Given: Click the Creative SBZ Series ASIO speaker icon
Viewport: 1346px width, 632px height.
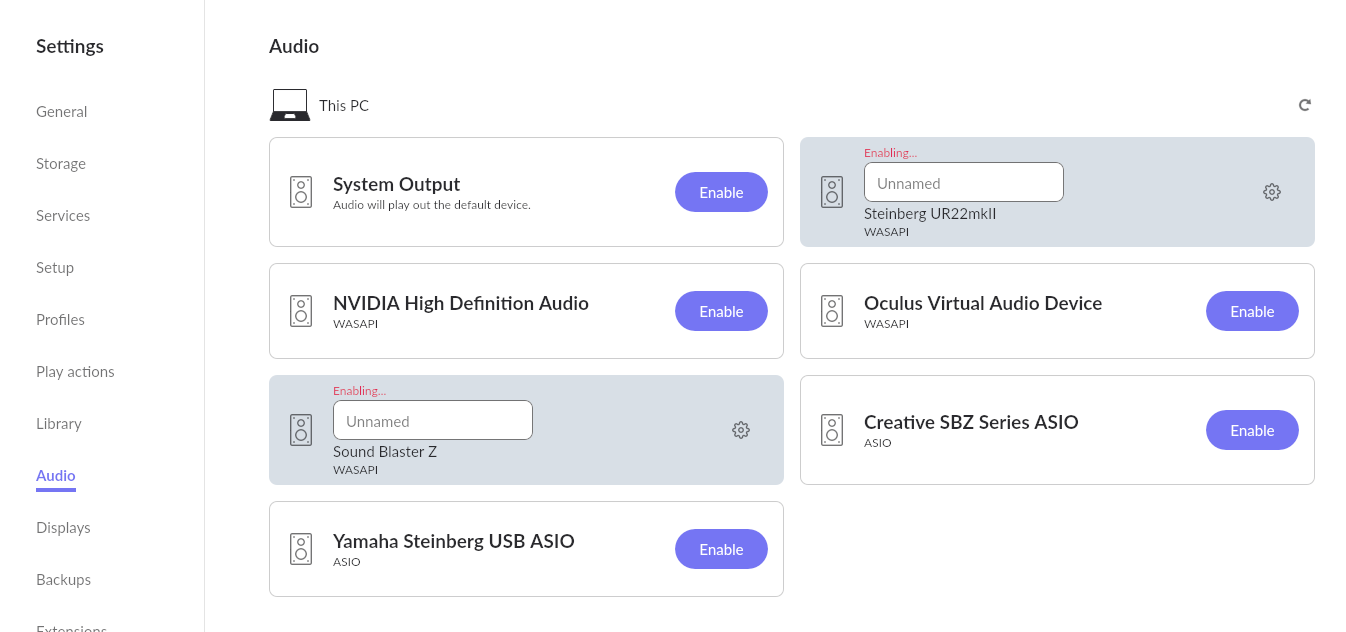Looking at the screenshot, I should [x=832, y=430].
